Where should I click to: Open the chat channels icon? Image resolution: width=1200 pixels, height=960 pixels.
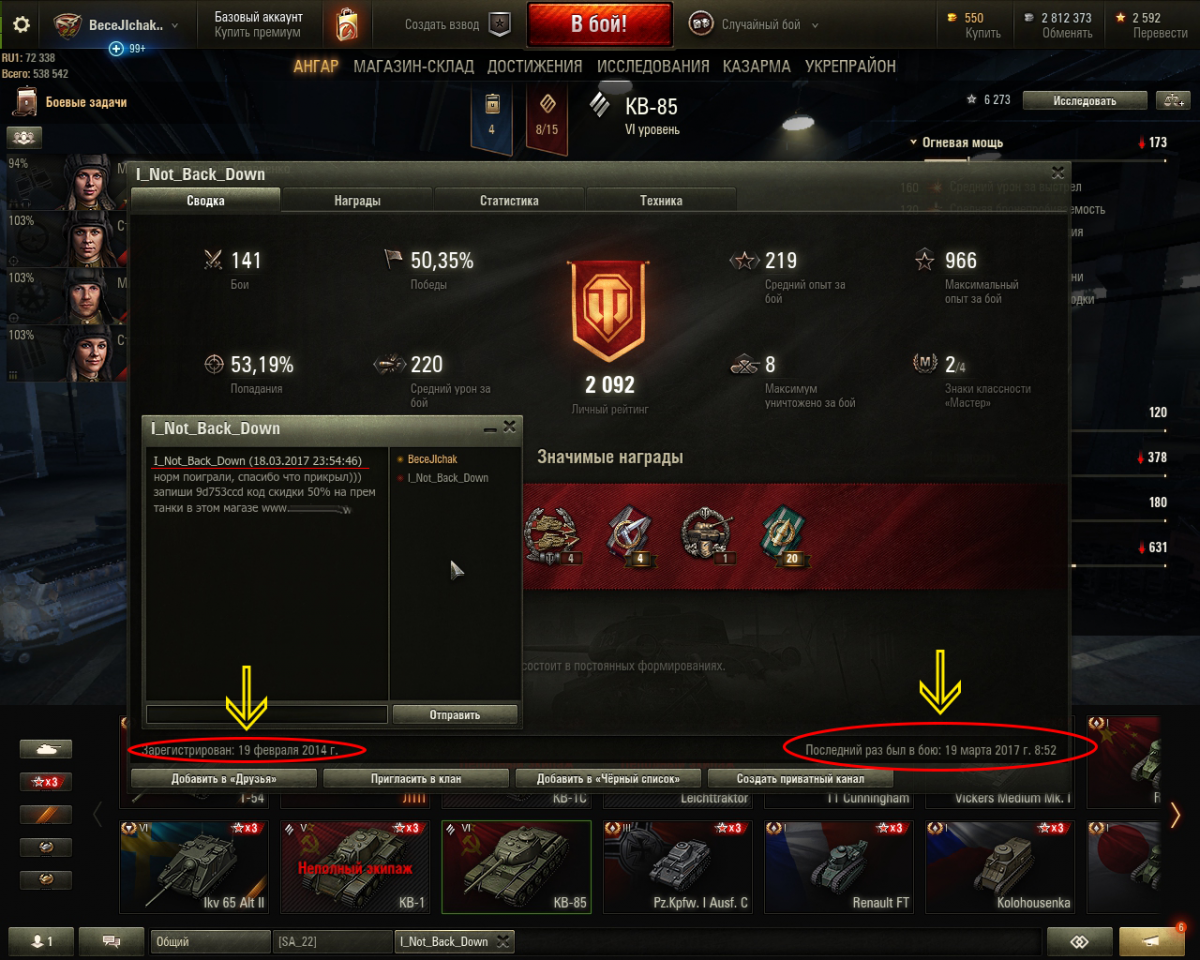[x=112, y=941]
